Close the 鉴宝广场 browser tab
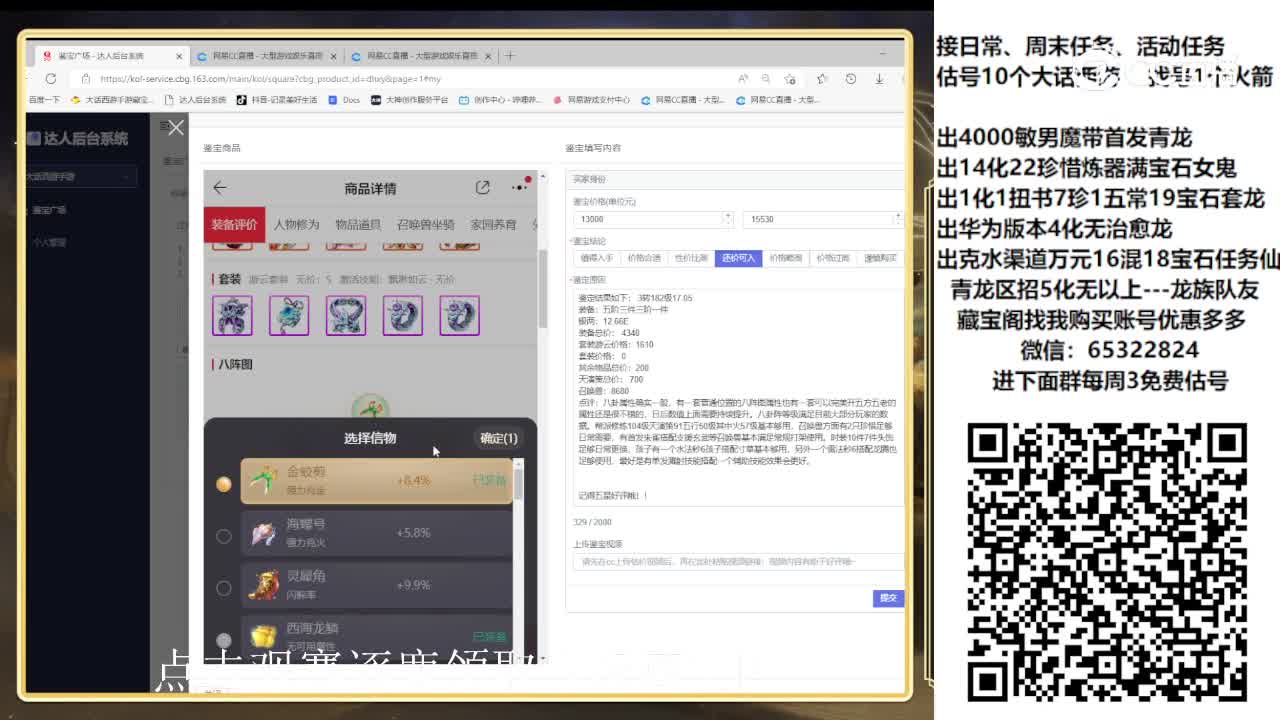 179,56
